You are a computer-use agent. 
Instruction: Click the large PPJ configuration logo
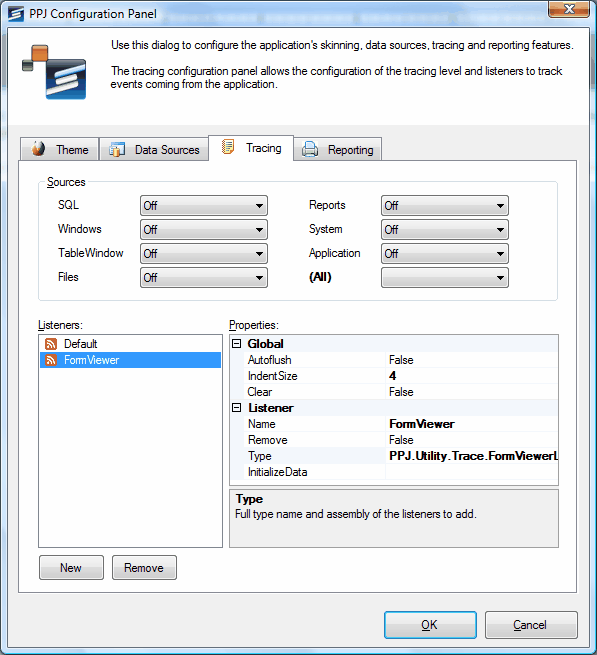54,72
